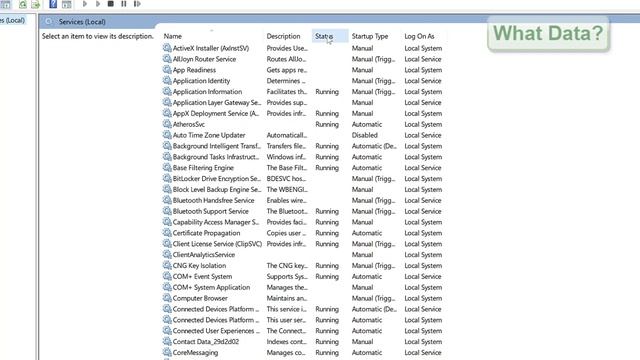This screenshot has width=640, height=360.
Task: Click description 'Enables wire..' of Bluetooth Handsfree Service
Action: pyautogui.click(x=287, y=200)
